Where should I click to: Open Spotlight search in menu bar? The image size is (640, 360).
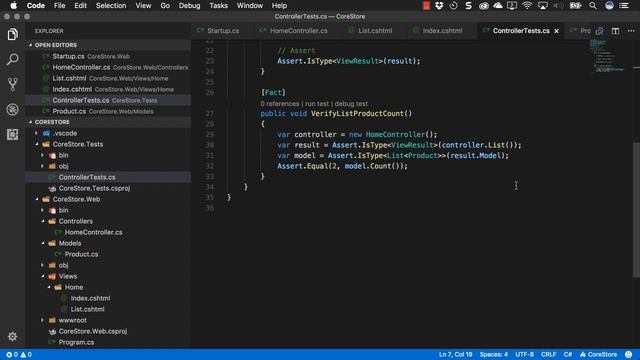point(593,5)
